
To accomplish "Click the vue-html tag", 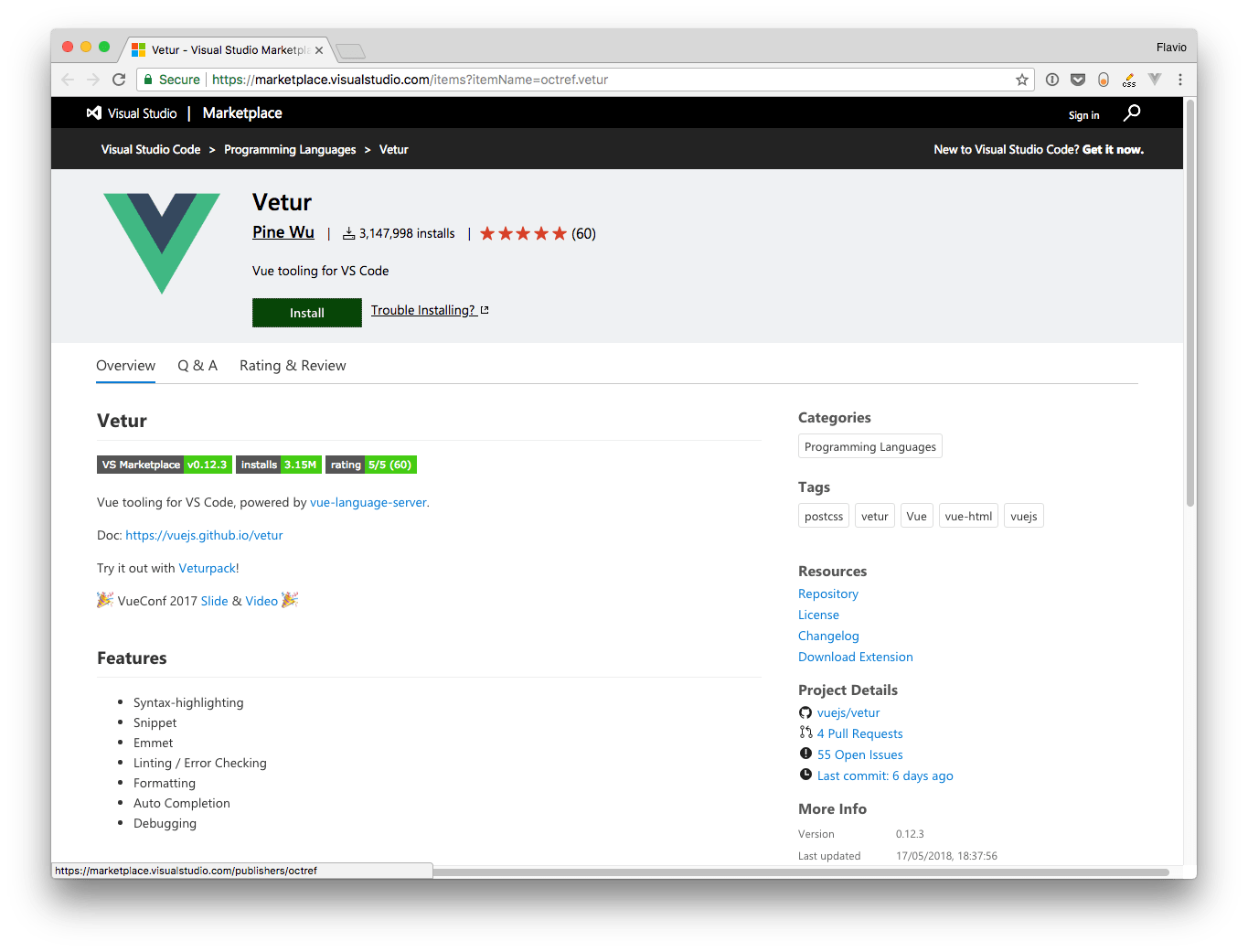I will pyautogui.click(x=968, y=516).
